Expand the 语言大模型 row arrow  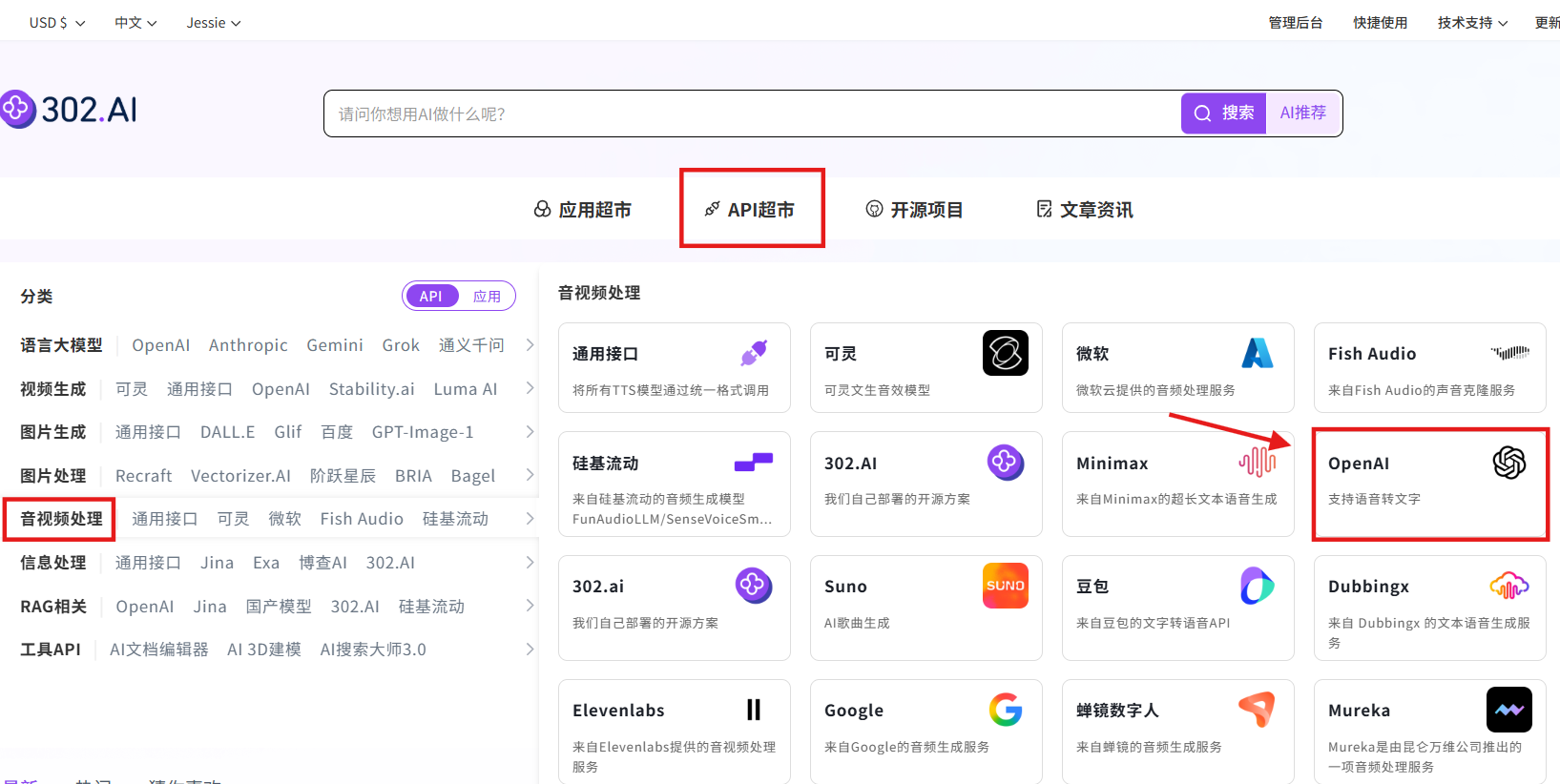click(530, 345)
